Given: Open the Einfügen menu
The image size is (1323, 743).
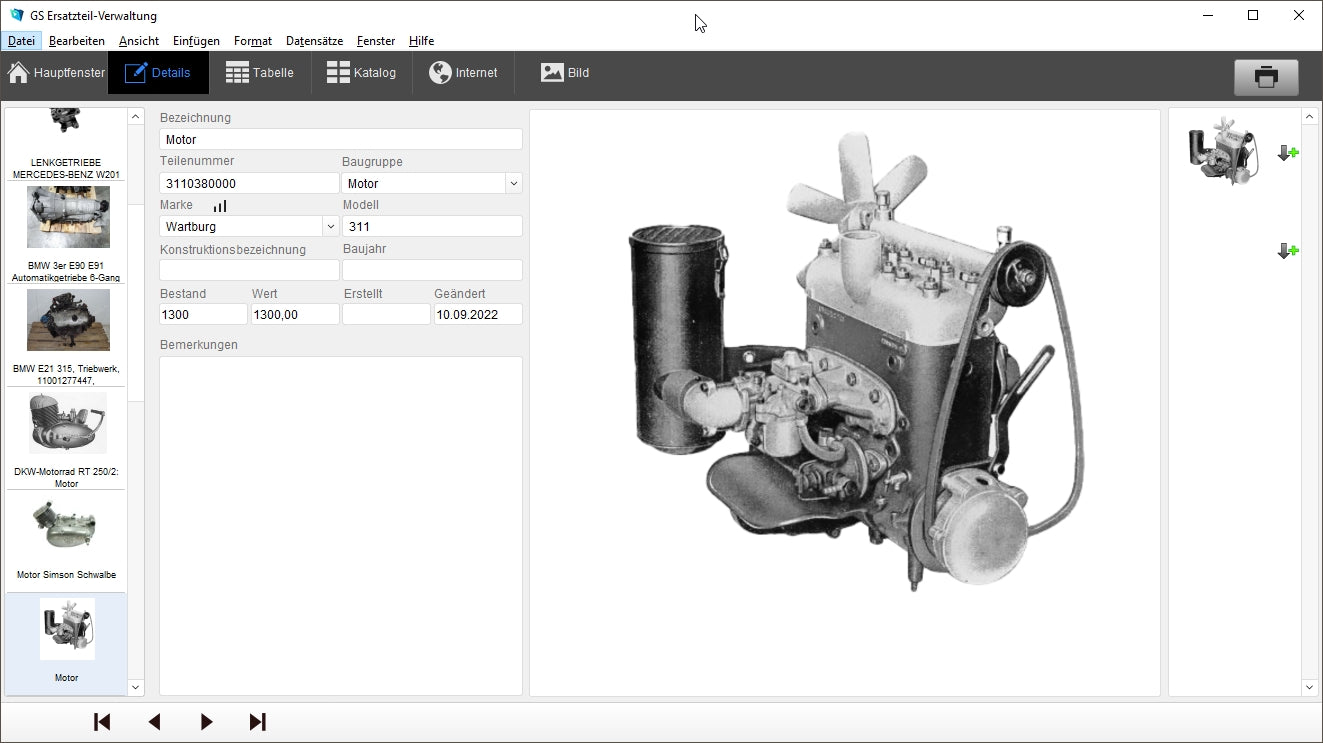Looking at the screenshot, I should coord(196,41).
